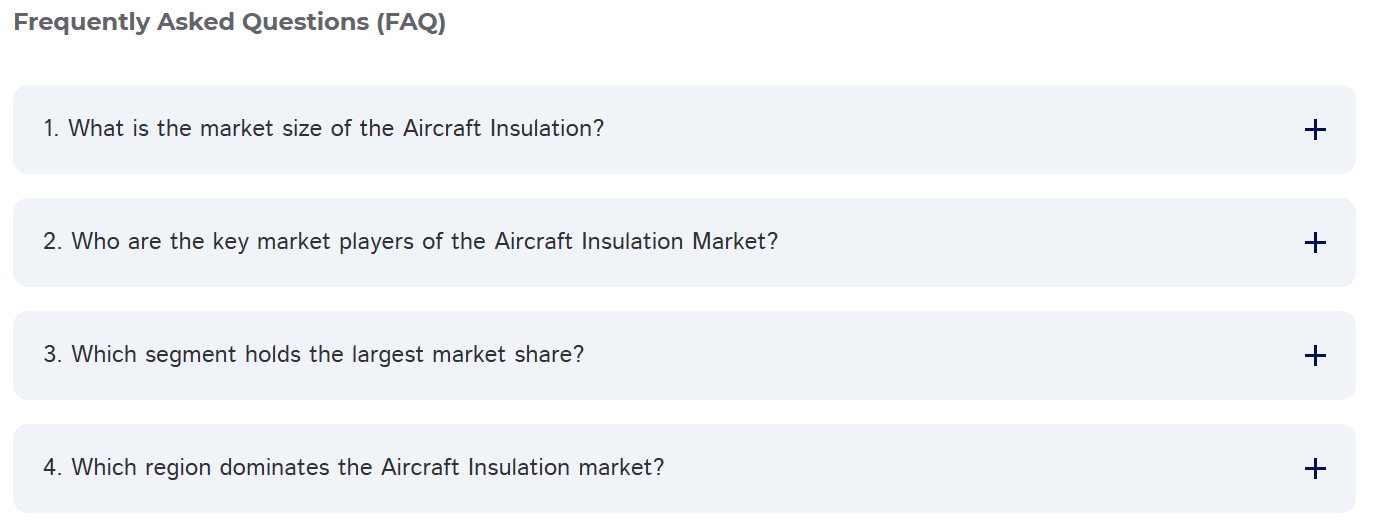1375x532 pixels.
Task: Click the plus icon for question 4
Action: click(x=1315, y=468)
